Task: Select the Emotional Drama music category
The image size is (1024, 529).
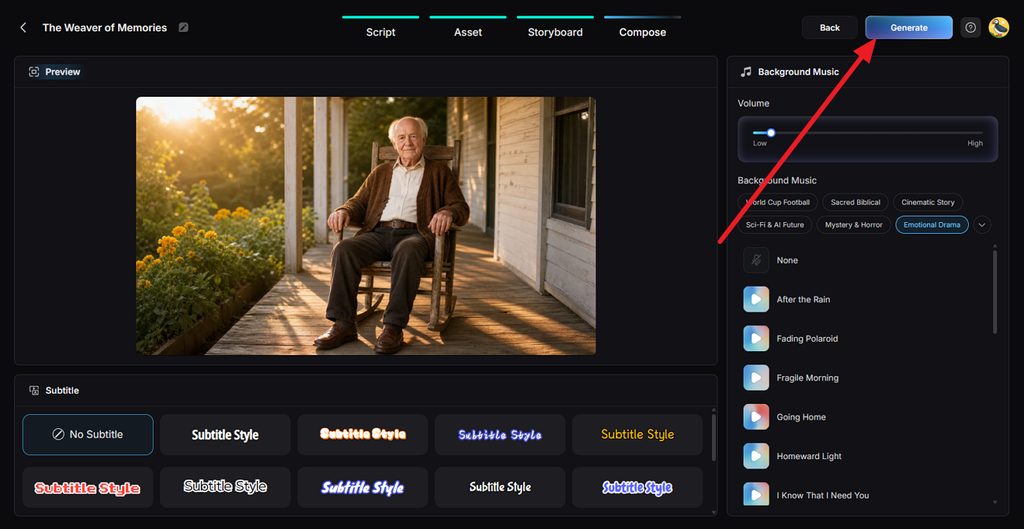Action: [x=932, y=225]
